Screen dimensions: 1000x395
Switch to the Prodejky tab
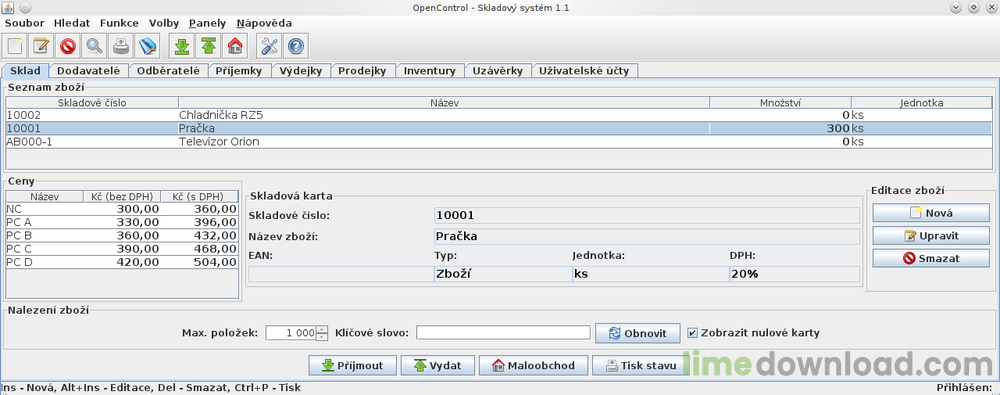click(x=362, y=71)
